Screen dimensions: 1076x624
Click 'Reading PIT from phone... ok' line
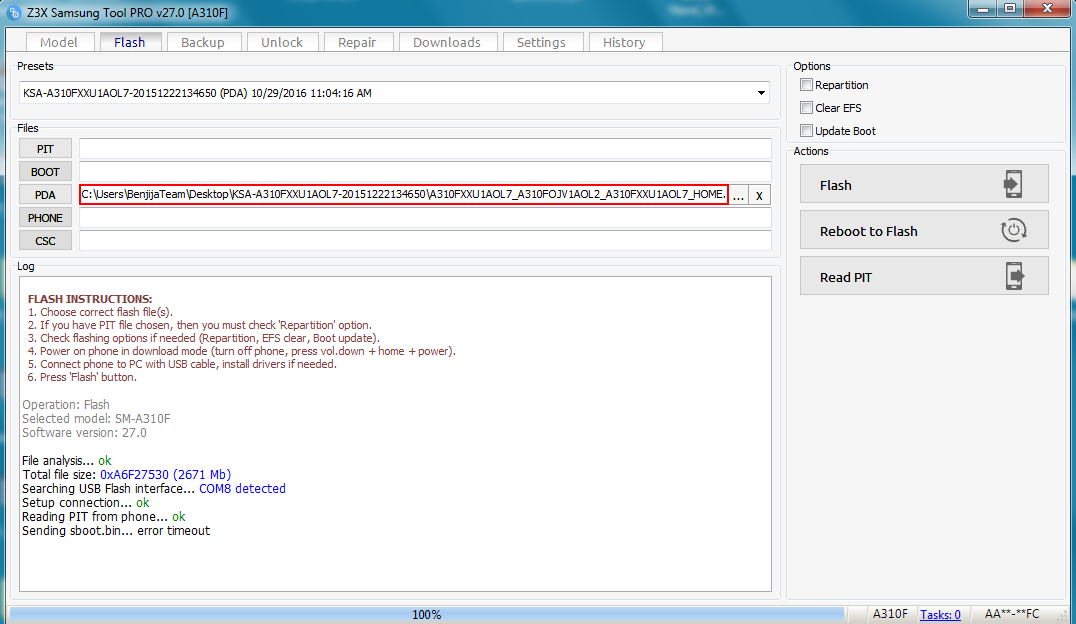104,517
